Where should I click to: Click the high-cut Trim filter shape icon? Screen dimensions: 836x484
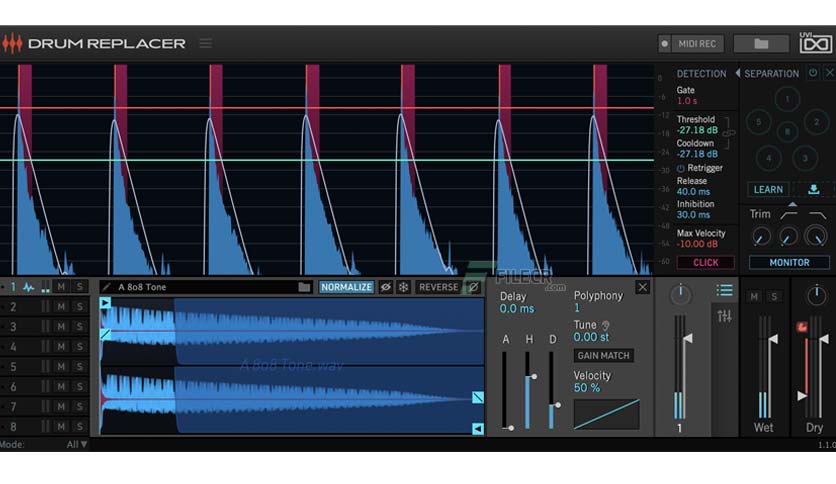tap(817, 214)
